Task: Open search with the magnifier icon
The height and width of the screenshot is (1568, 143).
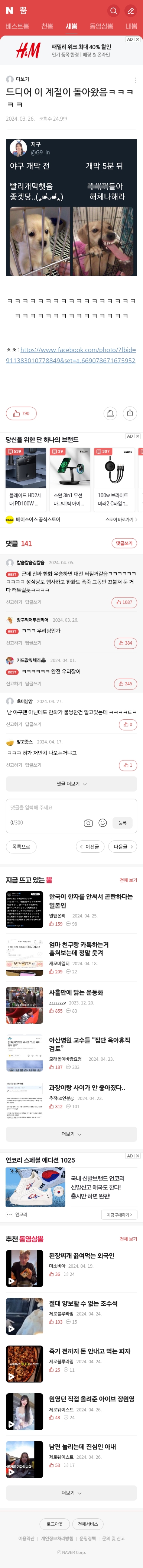Action: tap(113, 10)
